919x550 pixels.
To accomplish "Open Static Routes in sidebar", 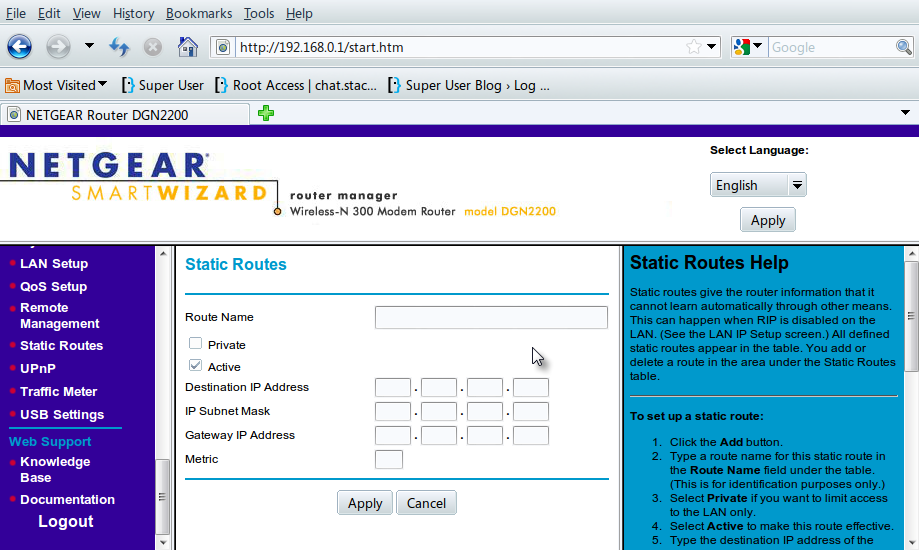I will coord(62,346).
